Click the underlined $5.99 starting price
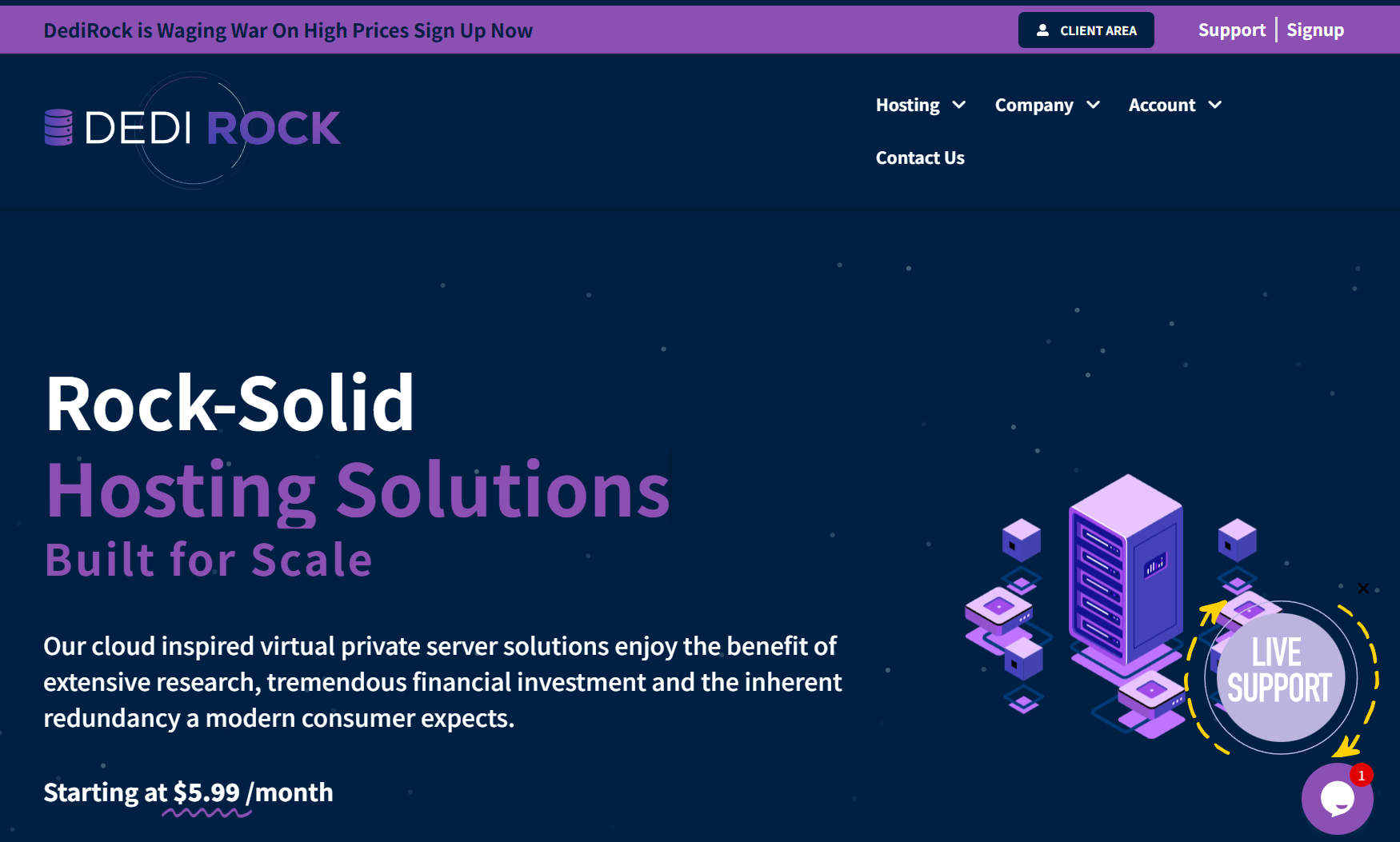This screenshot has width=1400, height=842. pyautogui.click(x=206, y=792)
